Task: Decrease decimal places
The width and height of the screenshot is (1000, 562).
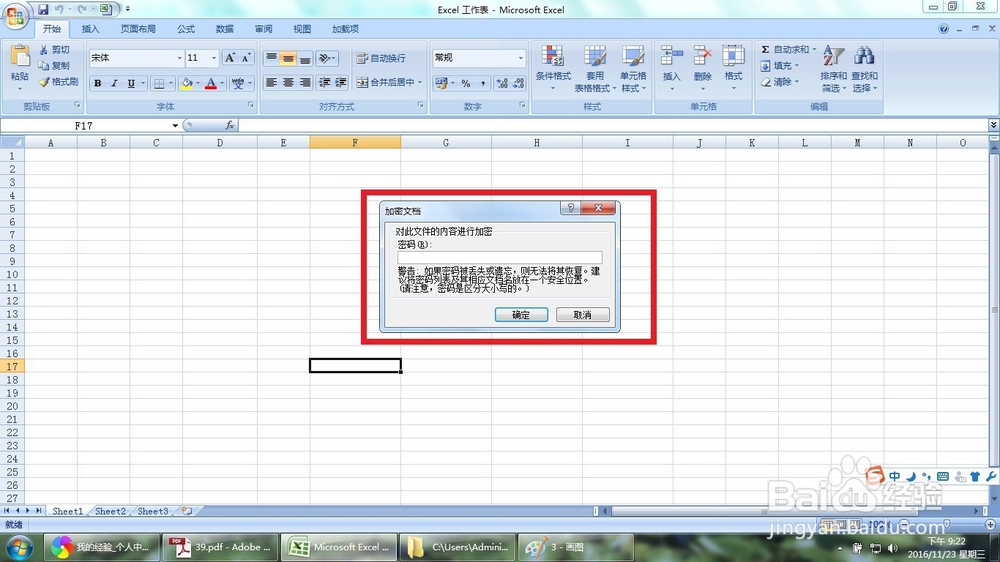Action: [518, 83]
